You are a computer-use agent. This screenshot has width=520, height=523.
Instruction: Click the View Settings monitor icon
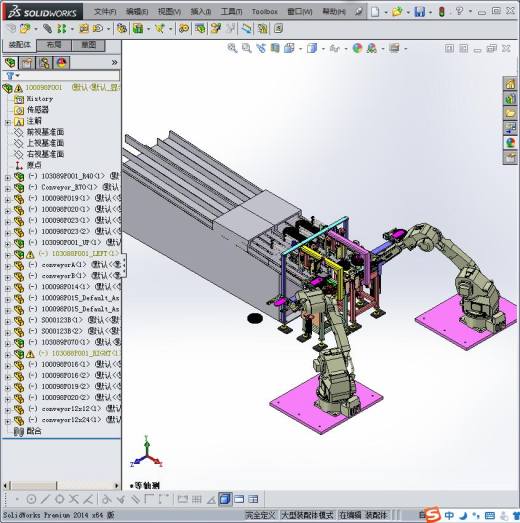[394, 48]
